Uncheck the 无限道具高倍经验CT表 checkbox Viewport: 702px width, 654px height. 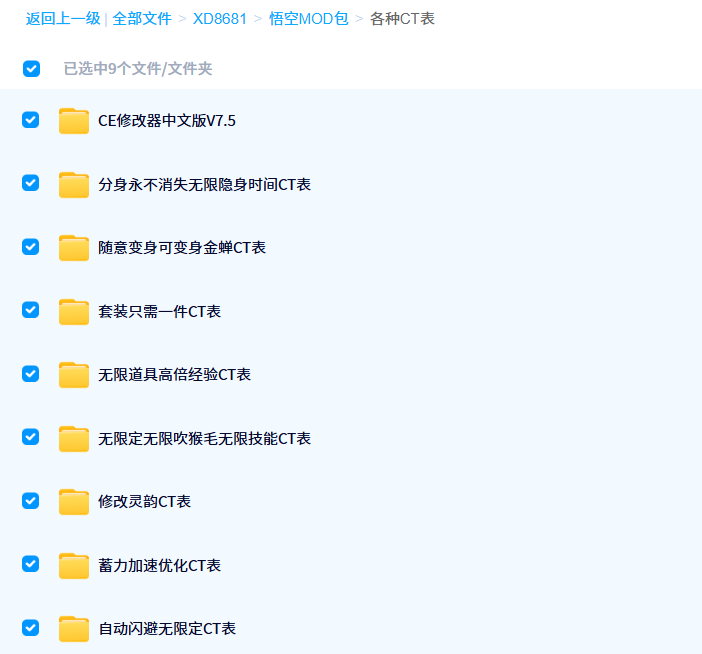tap(30, 374)
